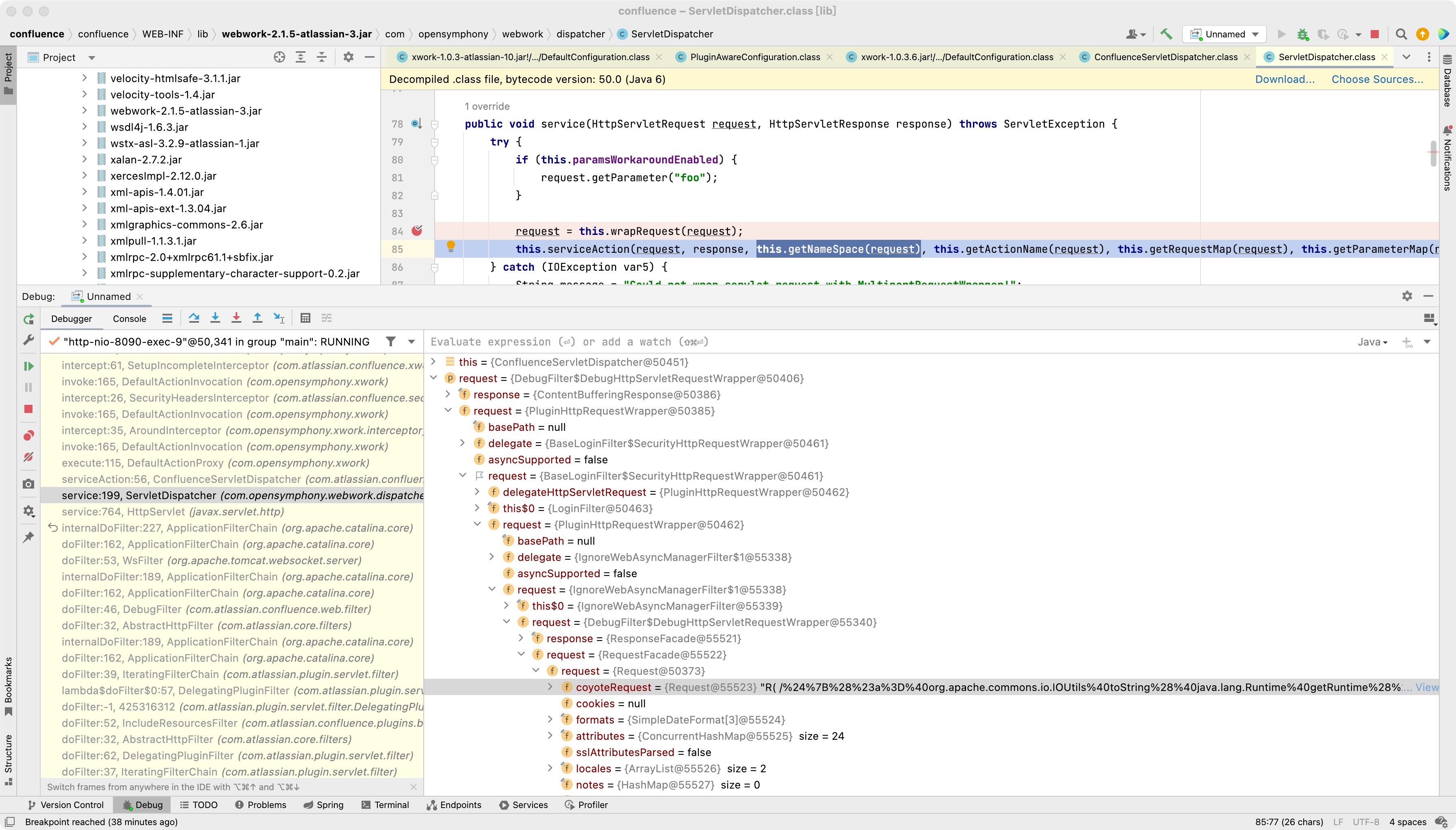Image resolution: width=1456 pixels, height=830 pixels.
Task: Click the Download... sources link
Action: [1285, 79]
